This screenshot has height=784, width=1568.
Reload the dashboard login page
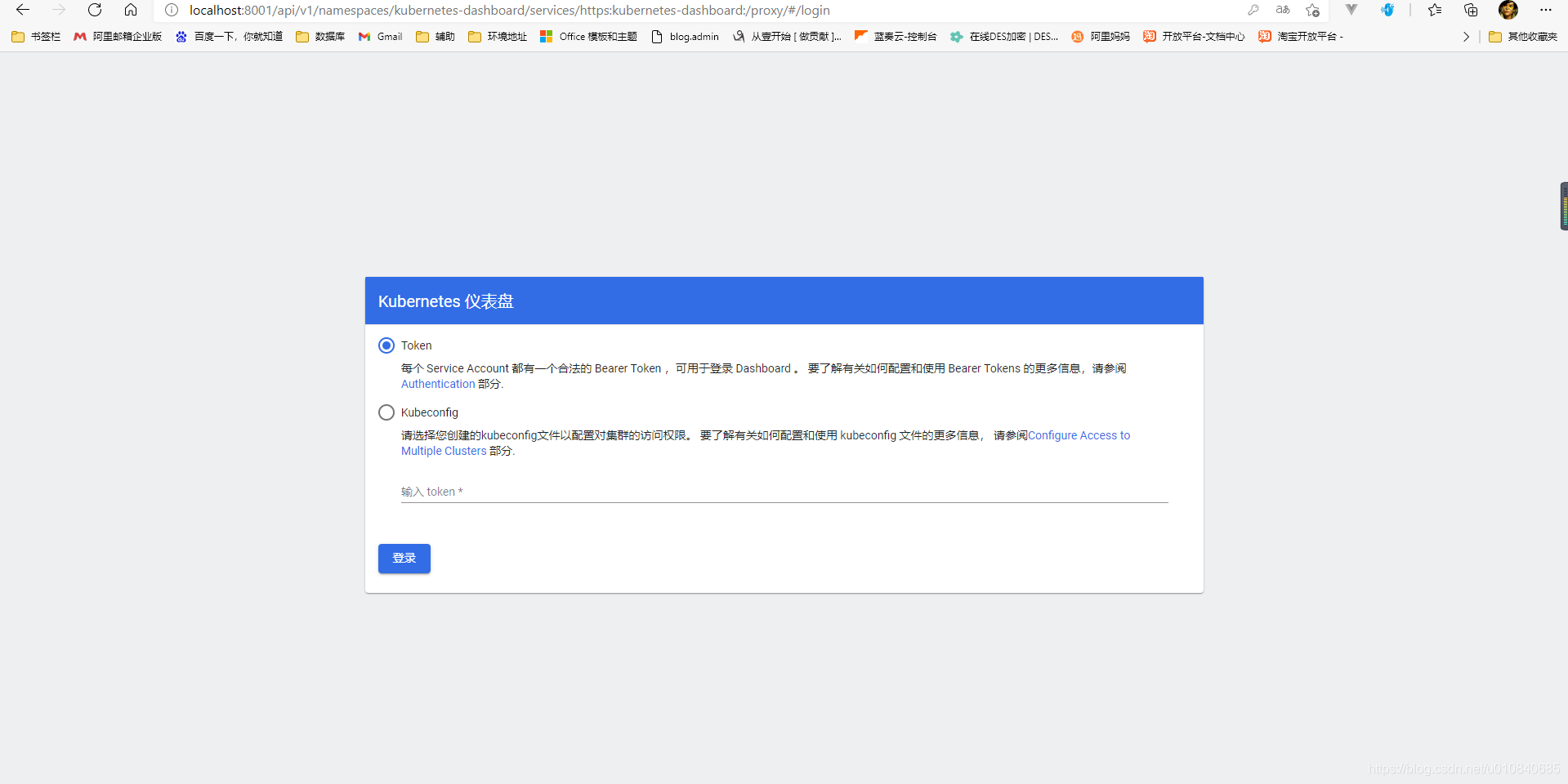pyautogui.click(x=95, y=10)
